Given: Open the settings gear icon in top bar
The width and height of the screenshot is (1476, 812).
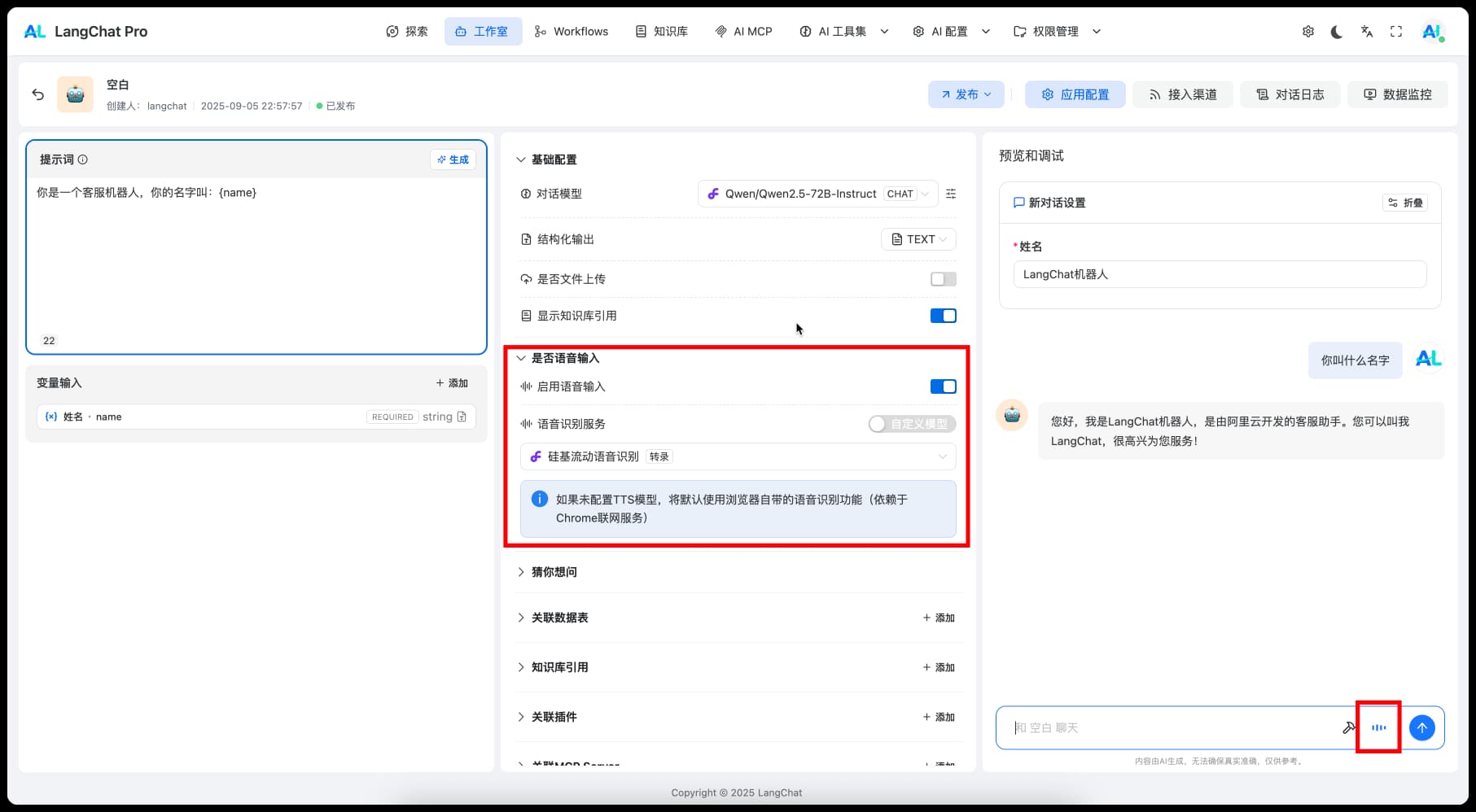Looking at the screenshot, I should pyautogui.click(x=1307, y=32).
